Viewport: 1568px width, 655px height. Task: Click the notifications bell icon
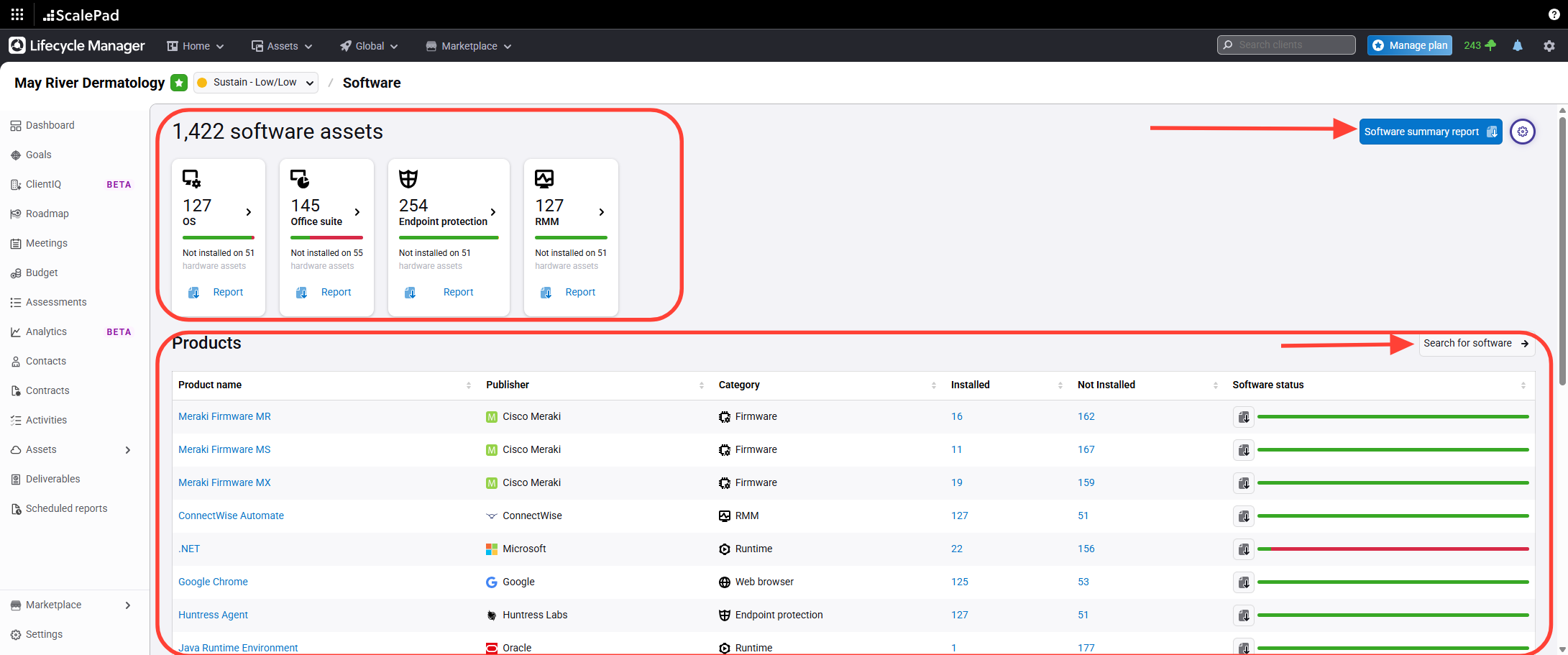click(x=1517, y=46)
